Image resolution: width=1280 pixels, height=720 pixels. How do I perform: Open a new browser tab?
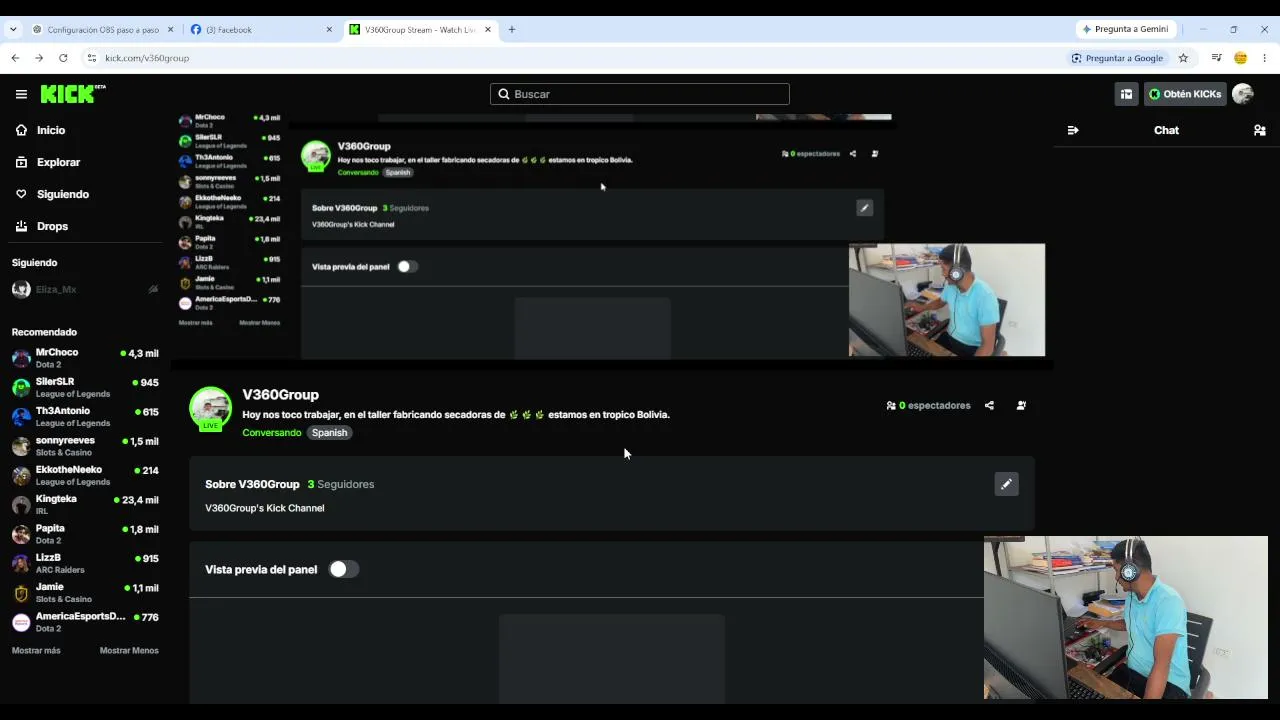[512, 30]
